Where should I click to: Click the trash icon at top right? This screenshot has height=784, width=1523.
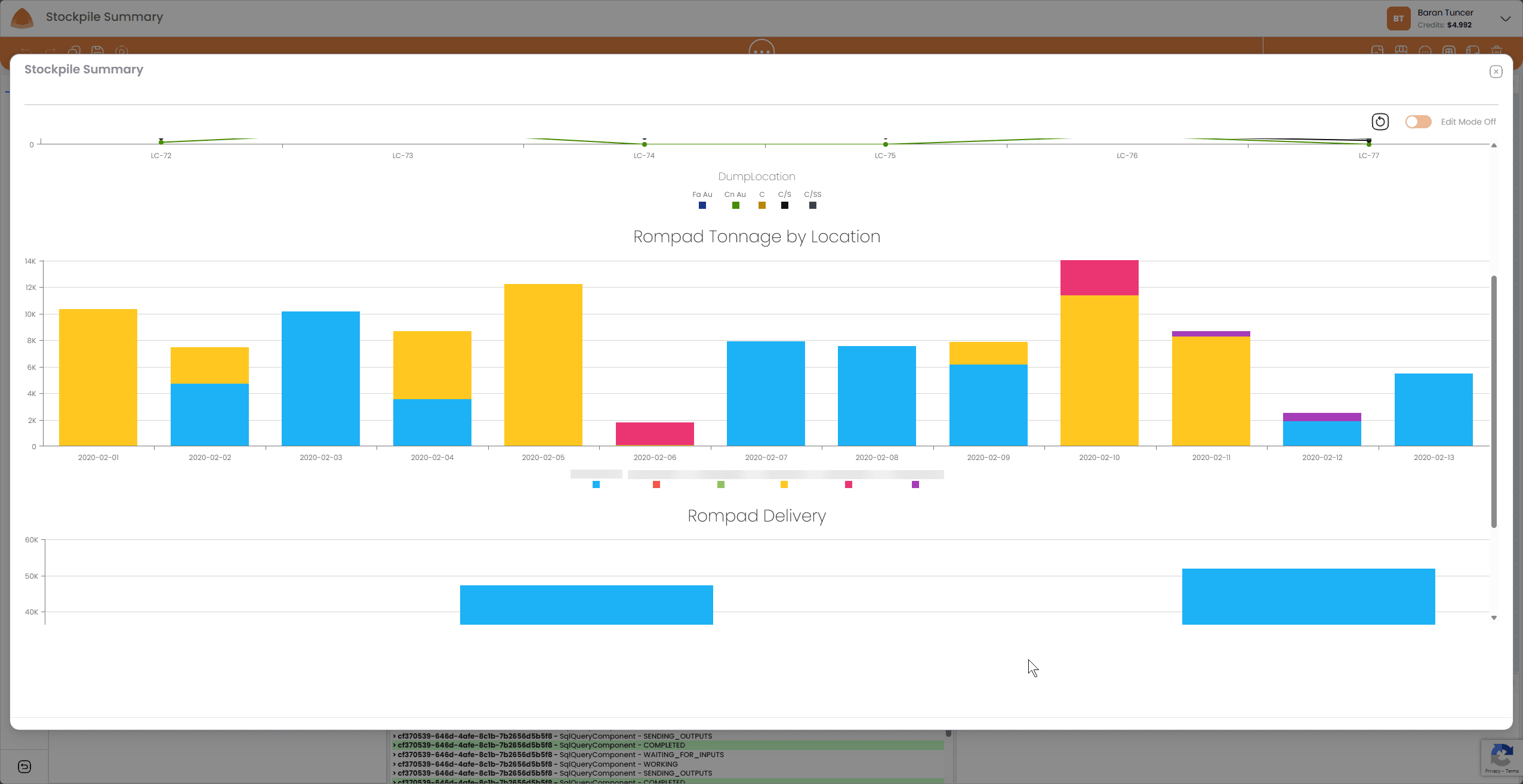tap(1497, 51)
